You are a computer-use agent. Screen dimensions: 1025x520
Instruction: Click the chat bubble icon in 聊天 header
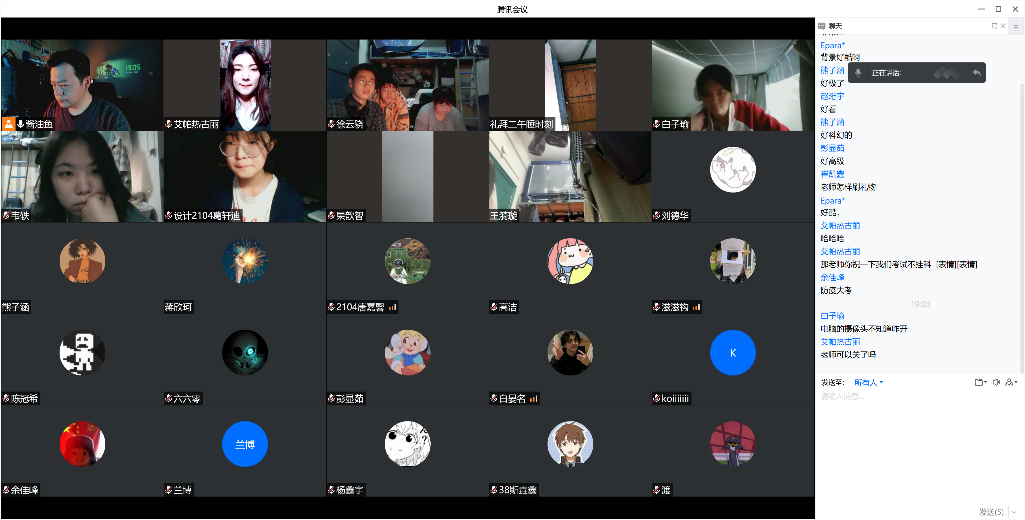tap(823, 26)
